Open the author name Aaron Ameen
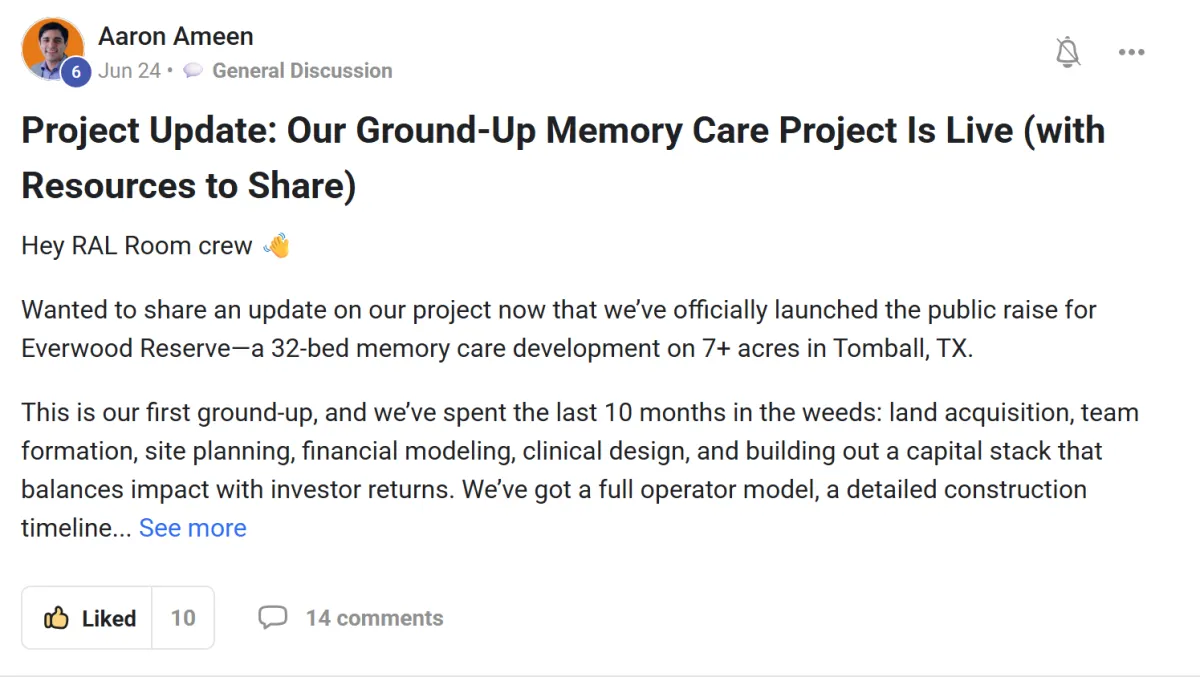Viewport: 1200px width, 677px height. [176, 36]
